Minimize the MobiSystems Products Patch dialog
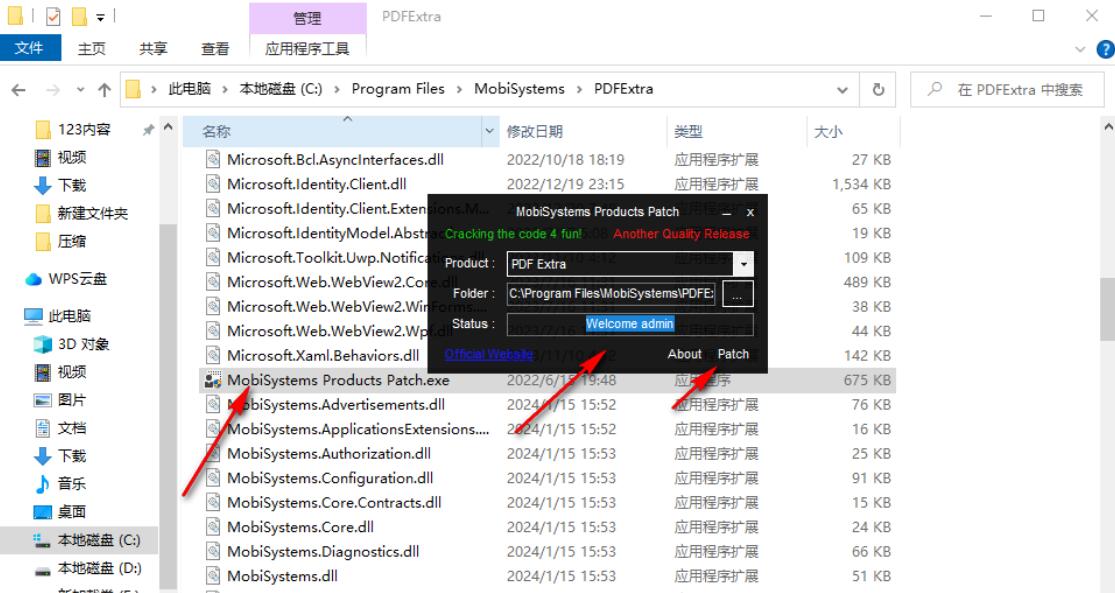The image size is (1115, 593). 727,212
